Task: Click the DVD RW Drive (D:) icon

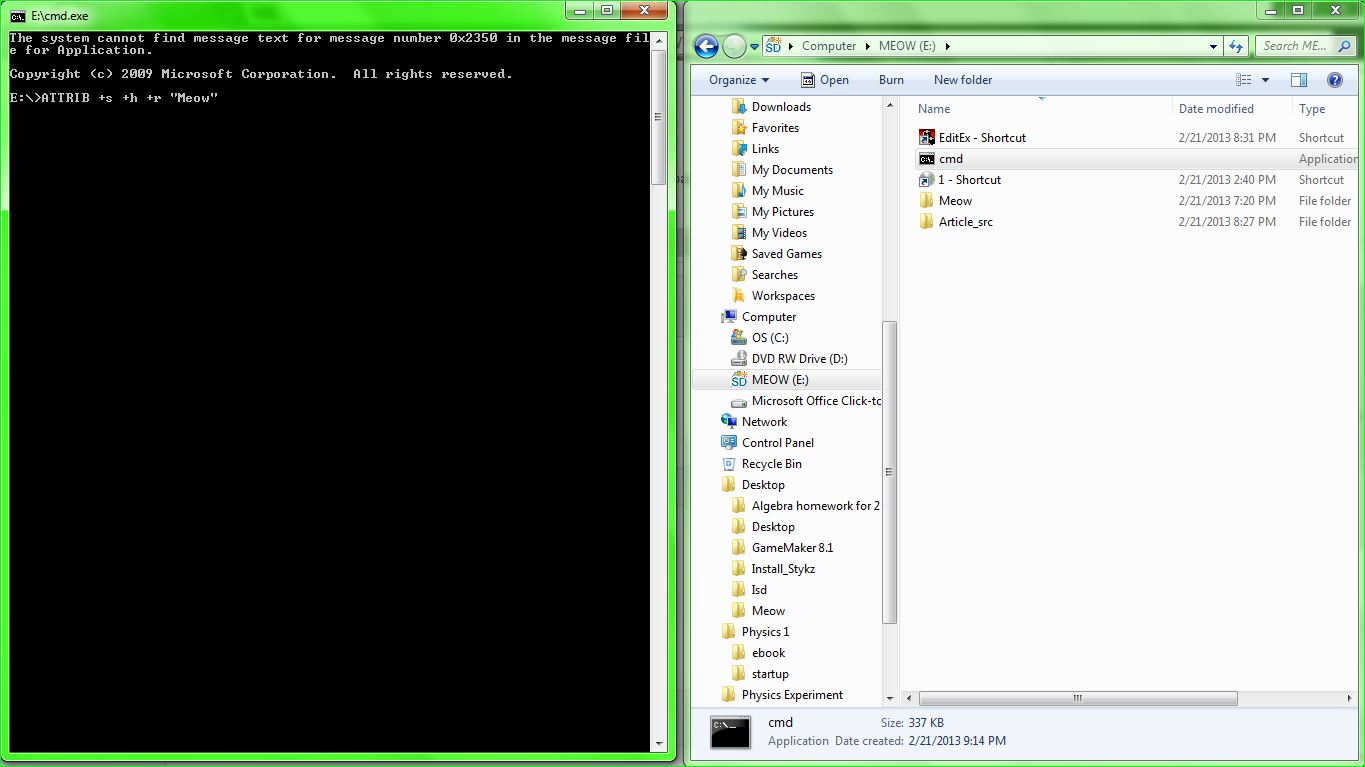Action: click(x=739, y=359)
